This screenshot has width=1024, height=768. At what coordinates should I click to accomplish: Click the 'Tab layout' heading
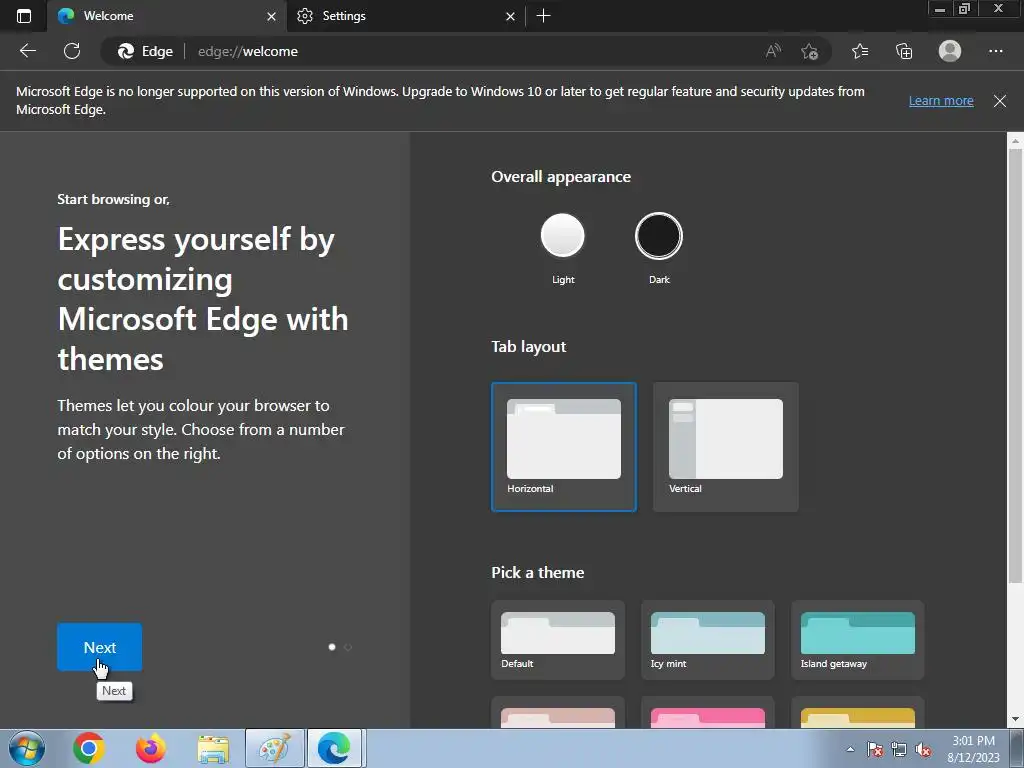(528, 347)
